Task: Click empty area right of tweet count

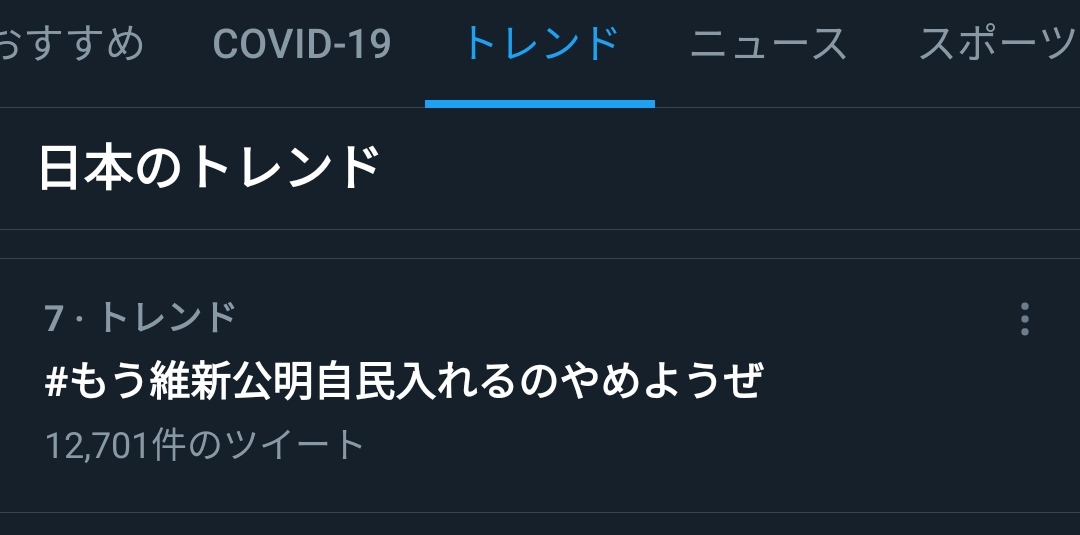Action: tap(689, 445)
